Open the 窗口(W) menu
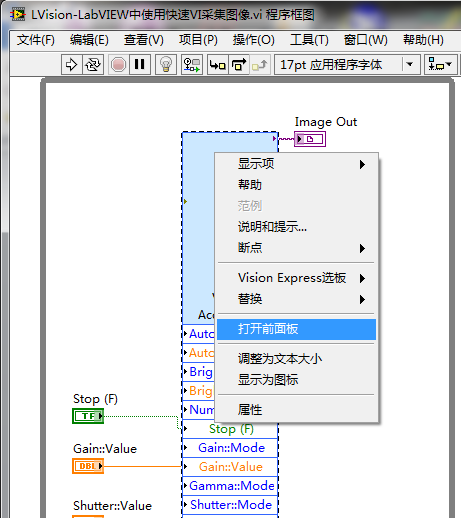Viewport: 461px width, 518px height. [366, 40]
